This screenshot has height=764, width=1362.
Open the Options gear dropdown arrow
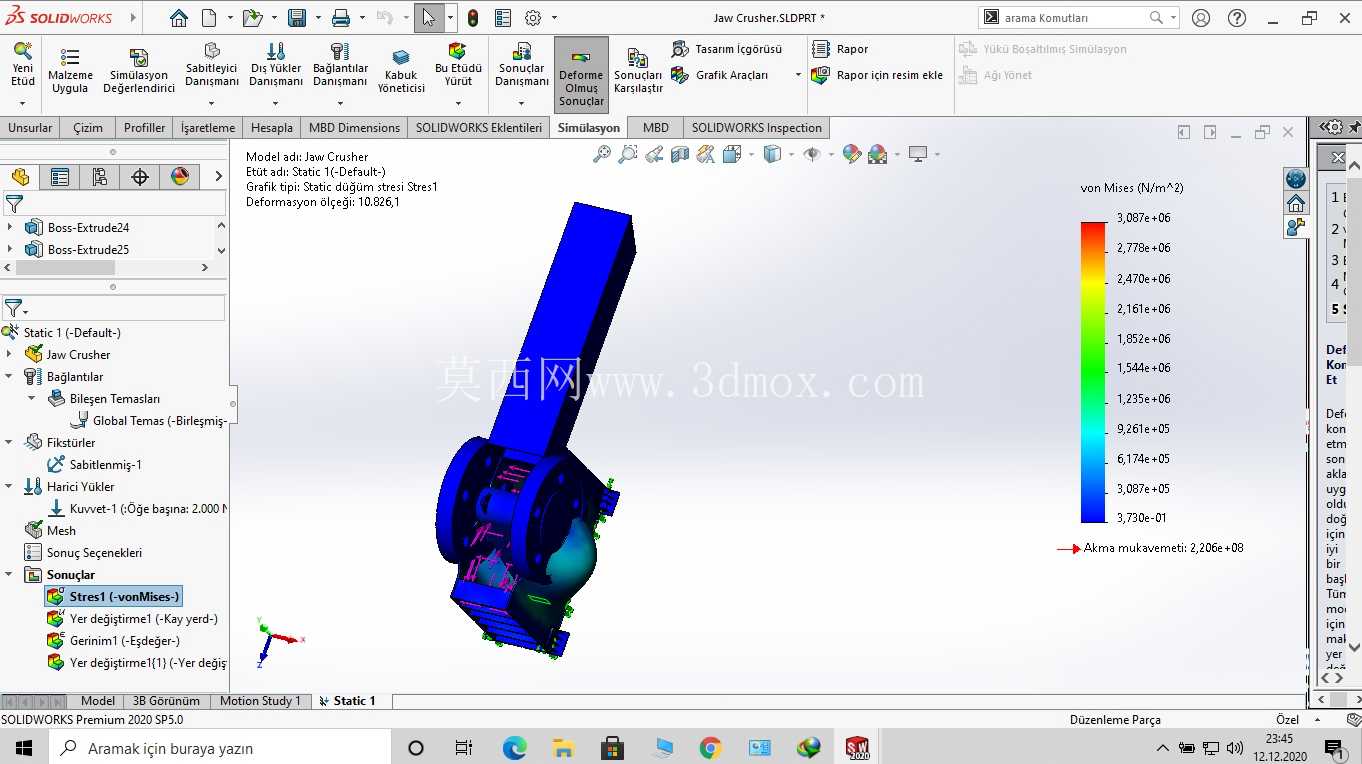point(554,18)
